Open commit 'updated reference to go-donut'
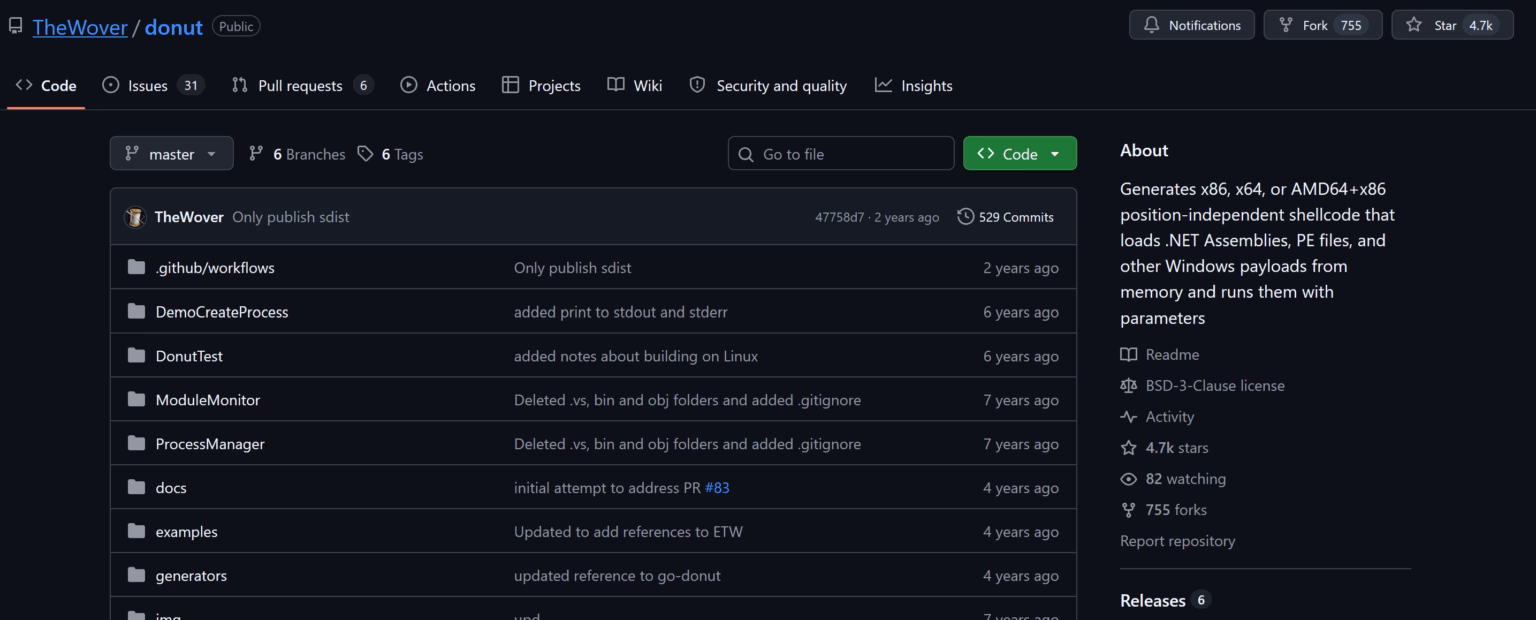The width and height of the screenshot is (1536, 620). coord(617,576)
